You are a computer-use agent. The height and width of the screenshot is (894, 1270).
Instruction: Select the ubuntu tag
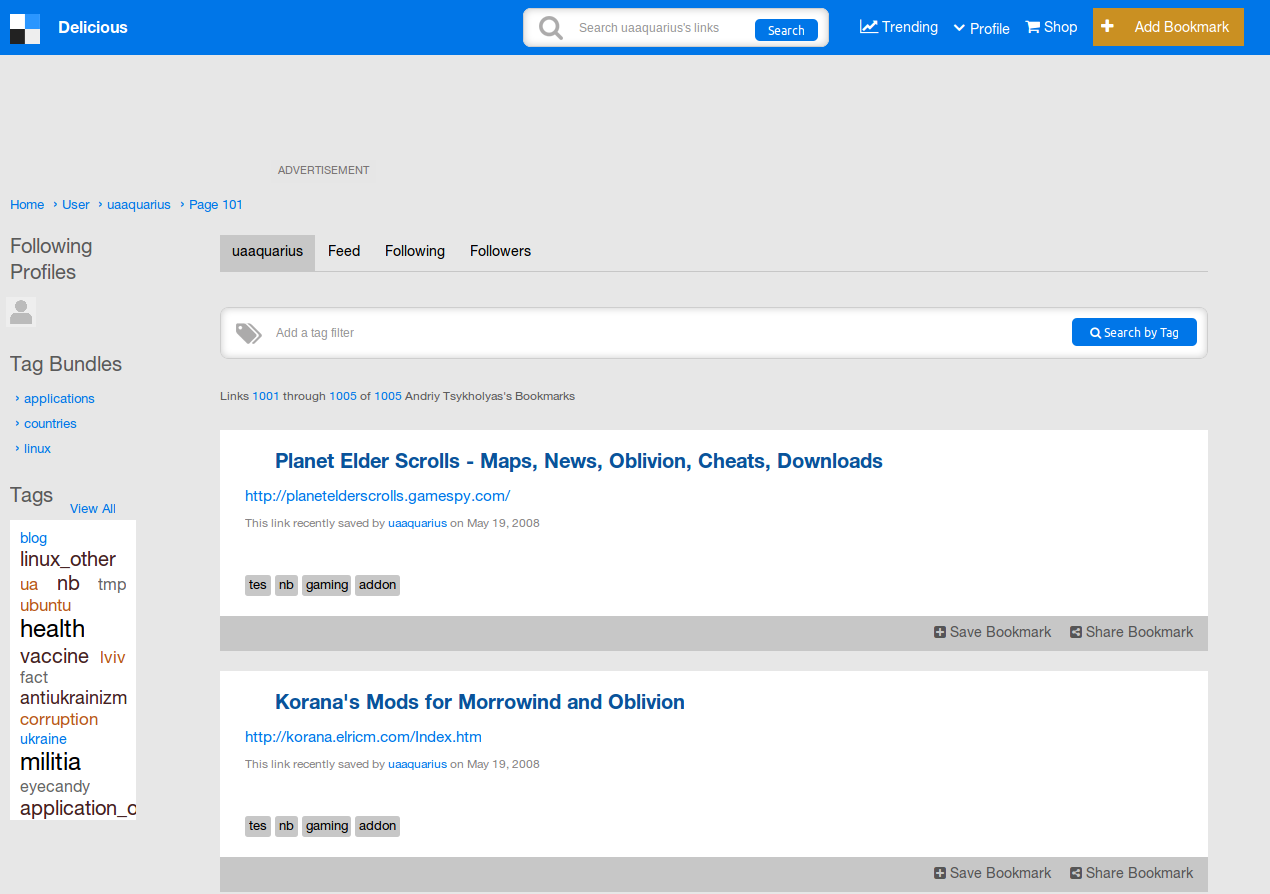pyautogui.click(x=45, y=605)
